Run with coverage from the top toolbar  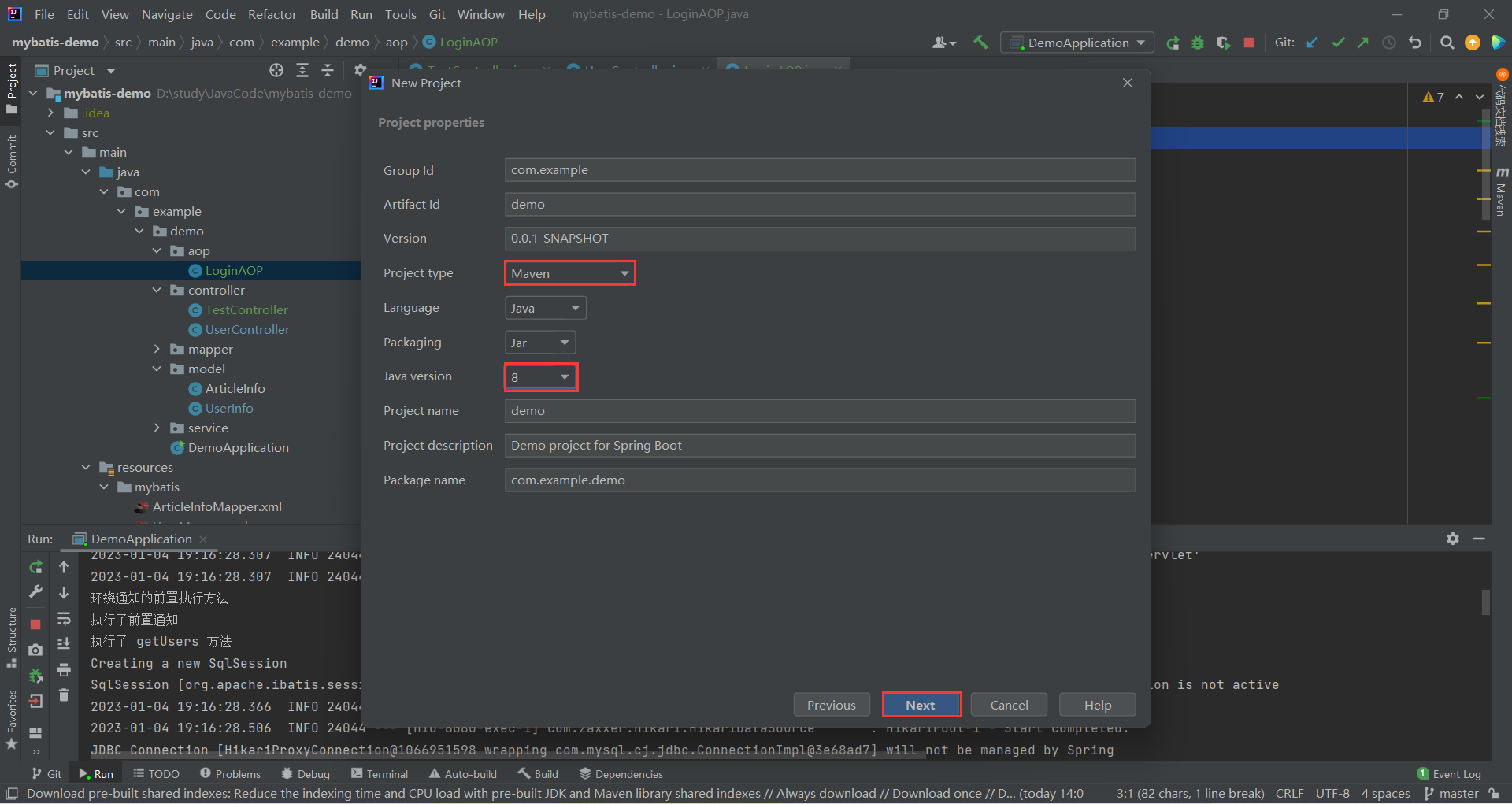(x=1223, y=43)
